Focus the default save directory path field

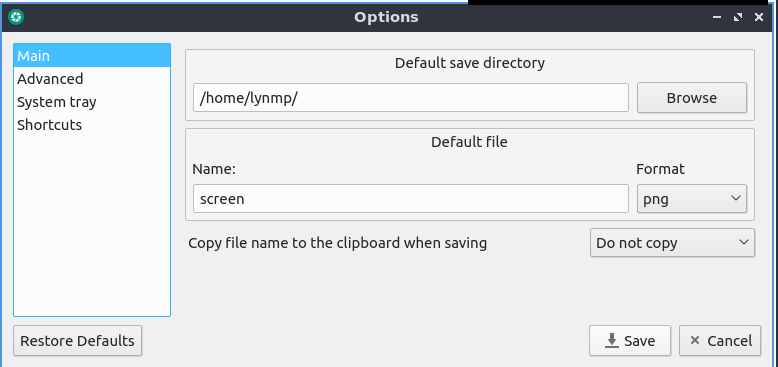411,98
